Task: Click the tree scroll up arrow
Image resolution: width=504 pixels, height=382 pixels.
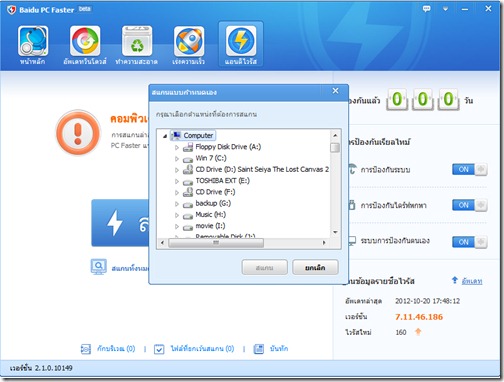Action: coord(335,135)
